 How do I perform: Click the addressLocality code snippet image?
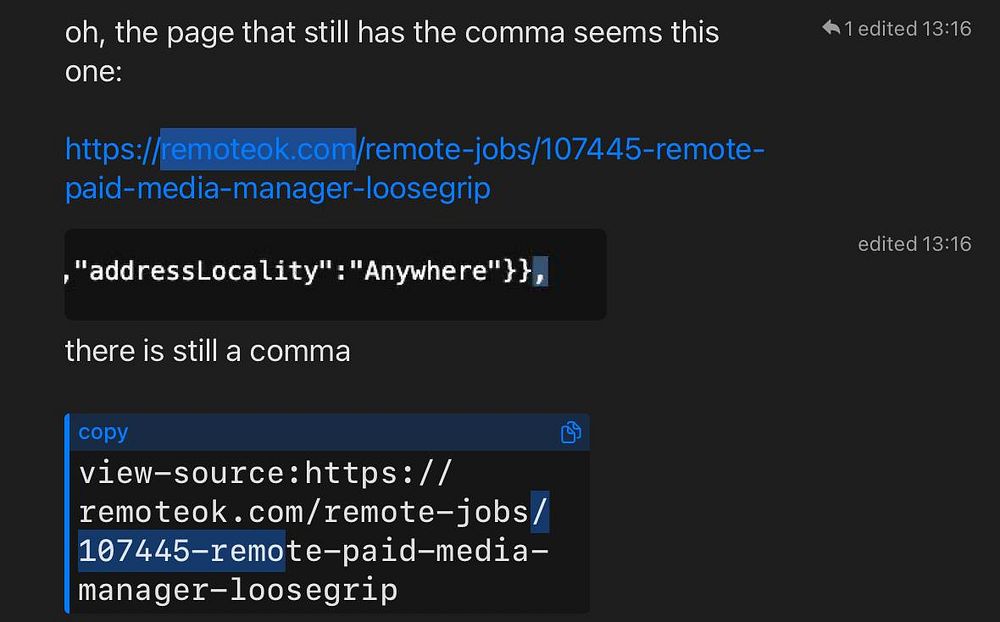click(x=335, y=274)
